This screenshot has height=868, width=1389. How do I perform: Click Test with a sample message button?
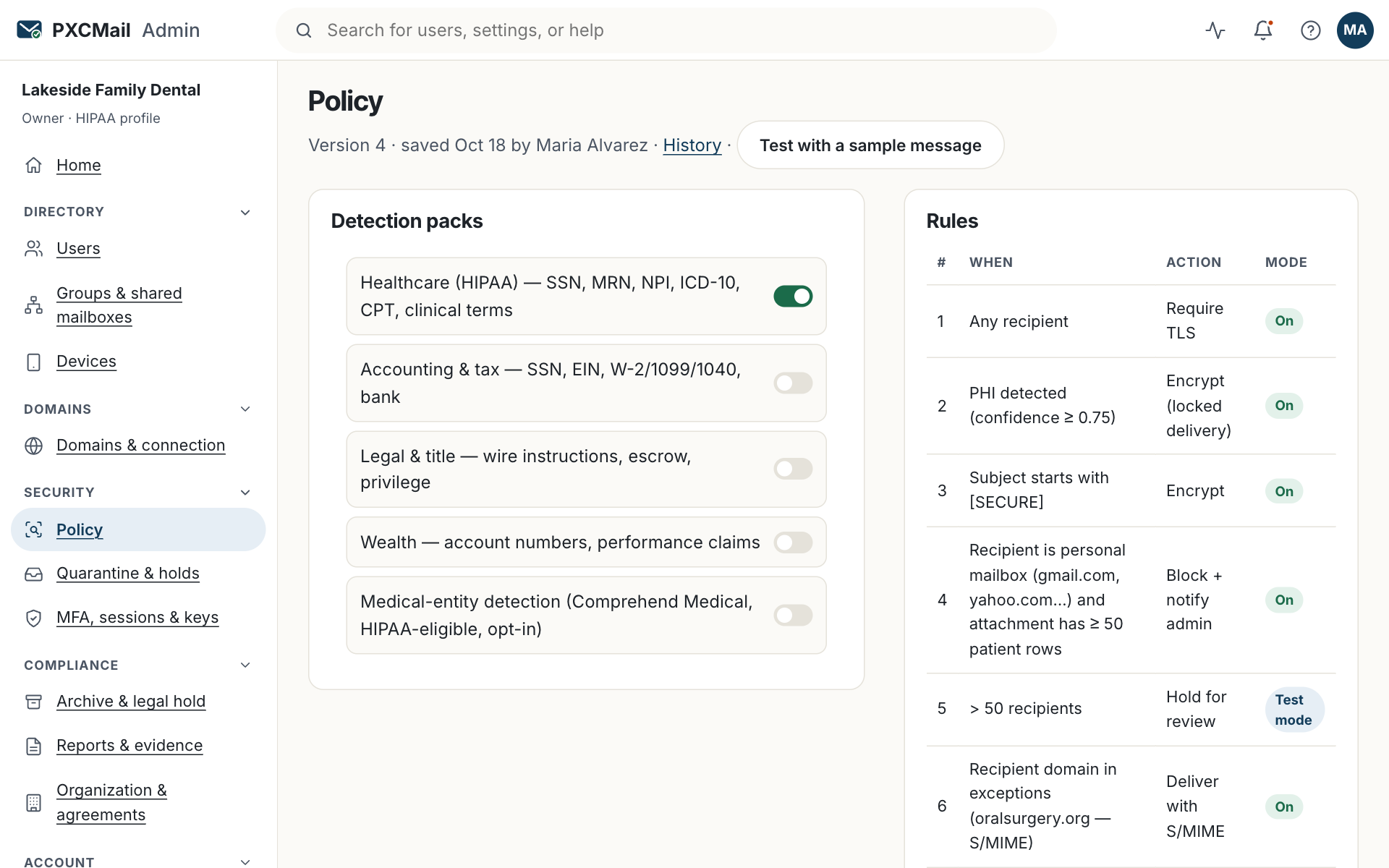pos(870,145)
